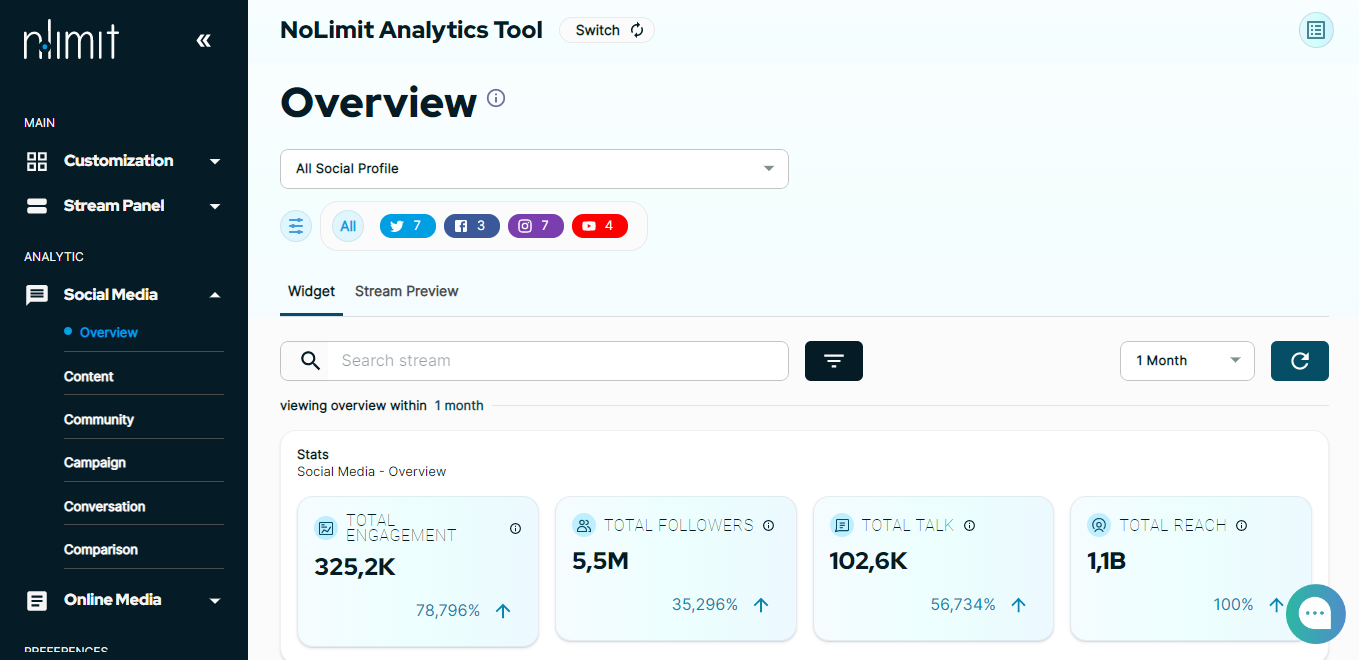The image size is (1359, 660).
Task: Click the Stream Panel icon
Action: (37, 206)
